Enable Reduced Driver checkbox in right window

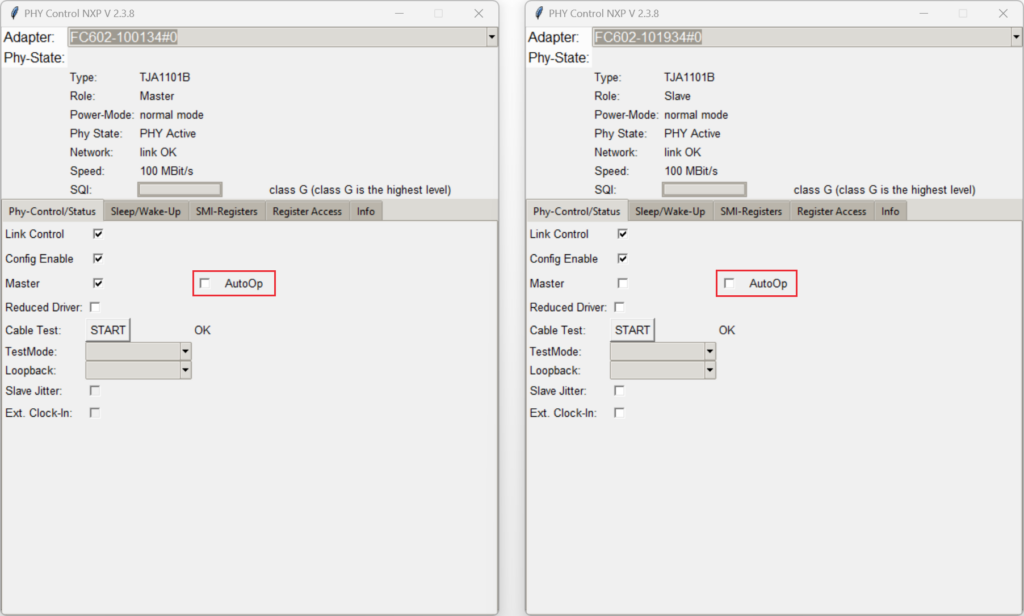[619, 306]
